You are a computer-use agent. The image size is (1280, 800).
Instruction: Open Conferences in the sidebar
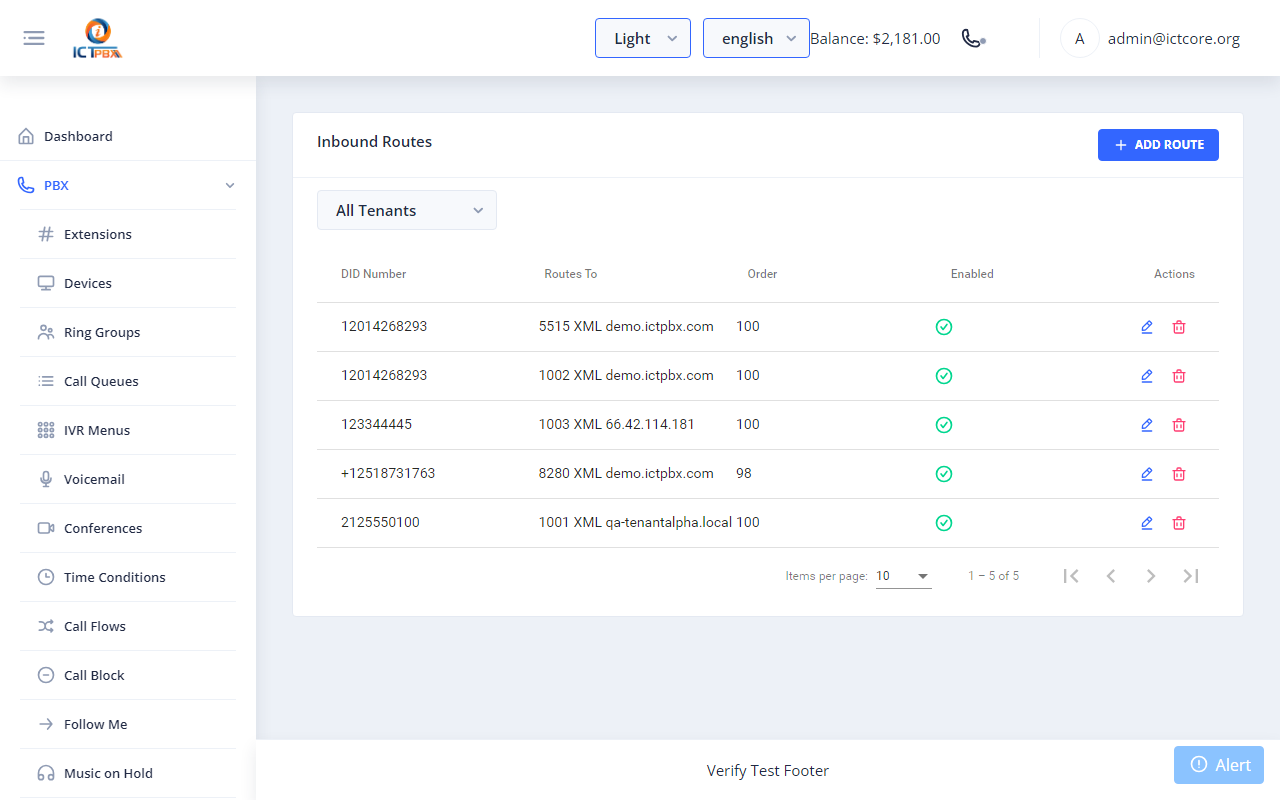[128, 528]
